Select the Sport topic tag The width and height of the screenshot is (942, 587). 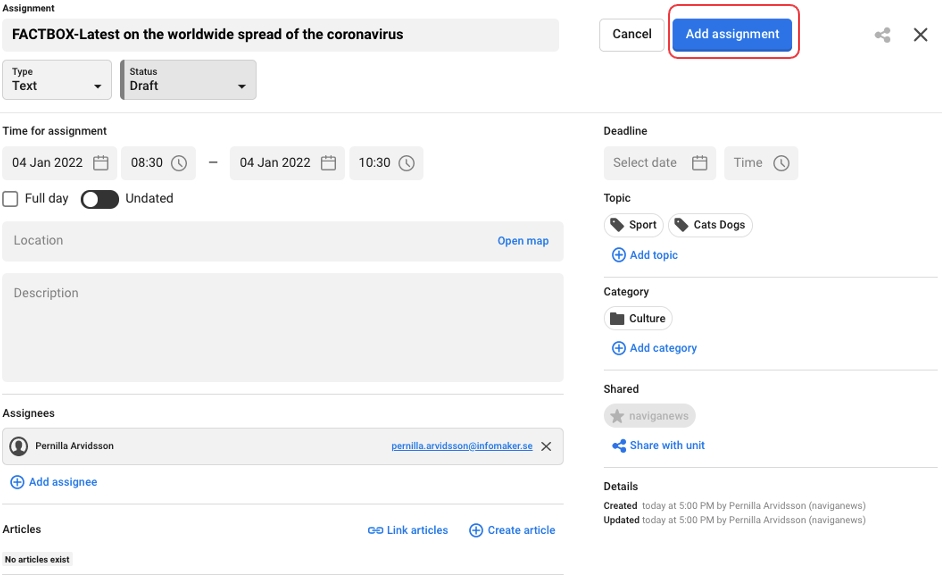634,225
